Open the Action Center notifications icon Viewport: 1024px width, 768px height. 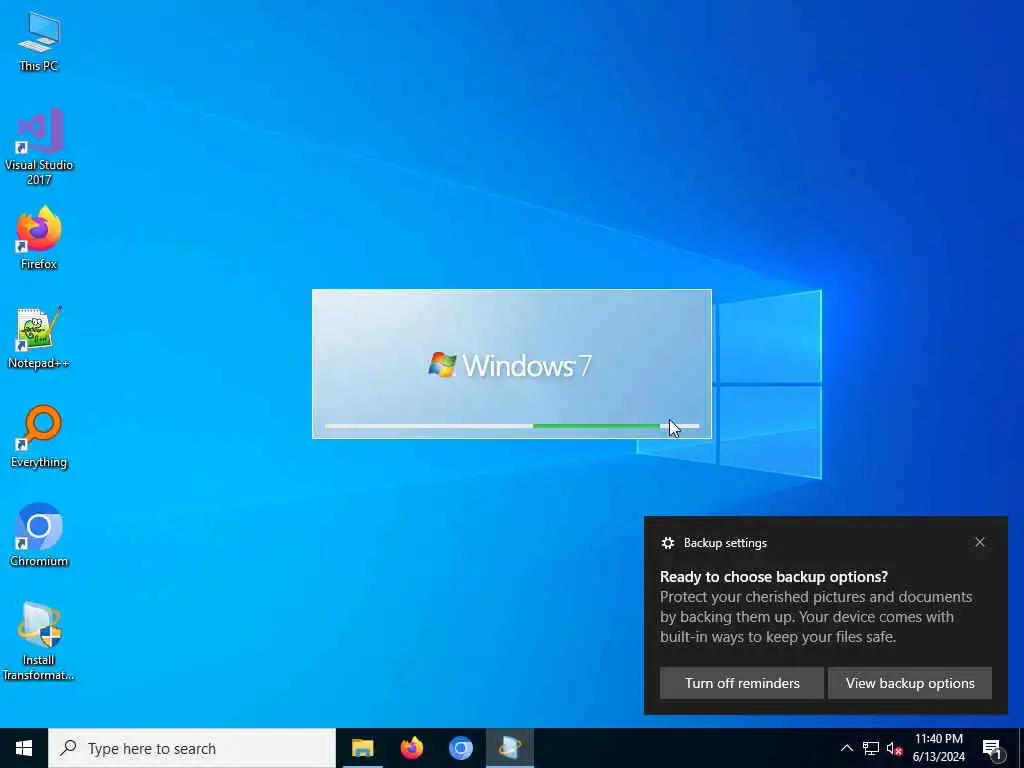992,748
